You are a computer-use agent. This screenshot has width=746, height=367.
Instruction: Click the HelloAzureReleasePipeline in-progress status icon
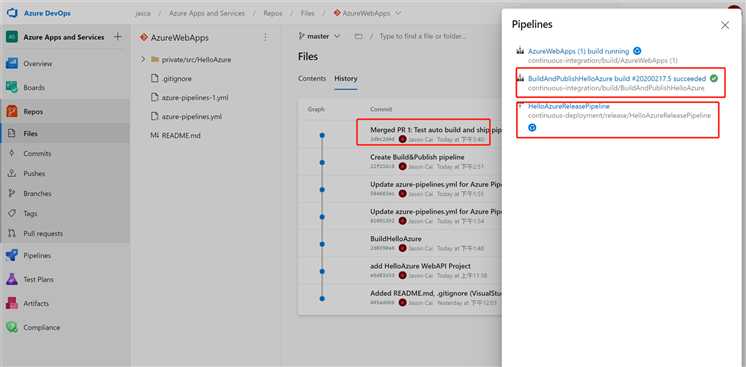pyautogui.click(x=532, y=128)
